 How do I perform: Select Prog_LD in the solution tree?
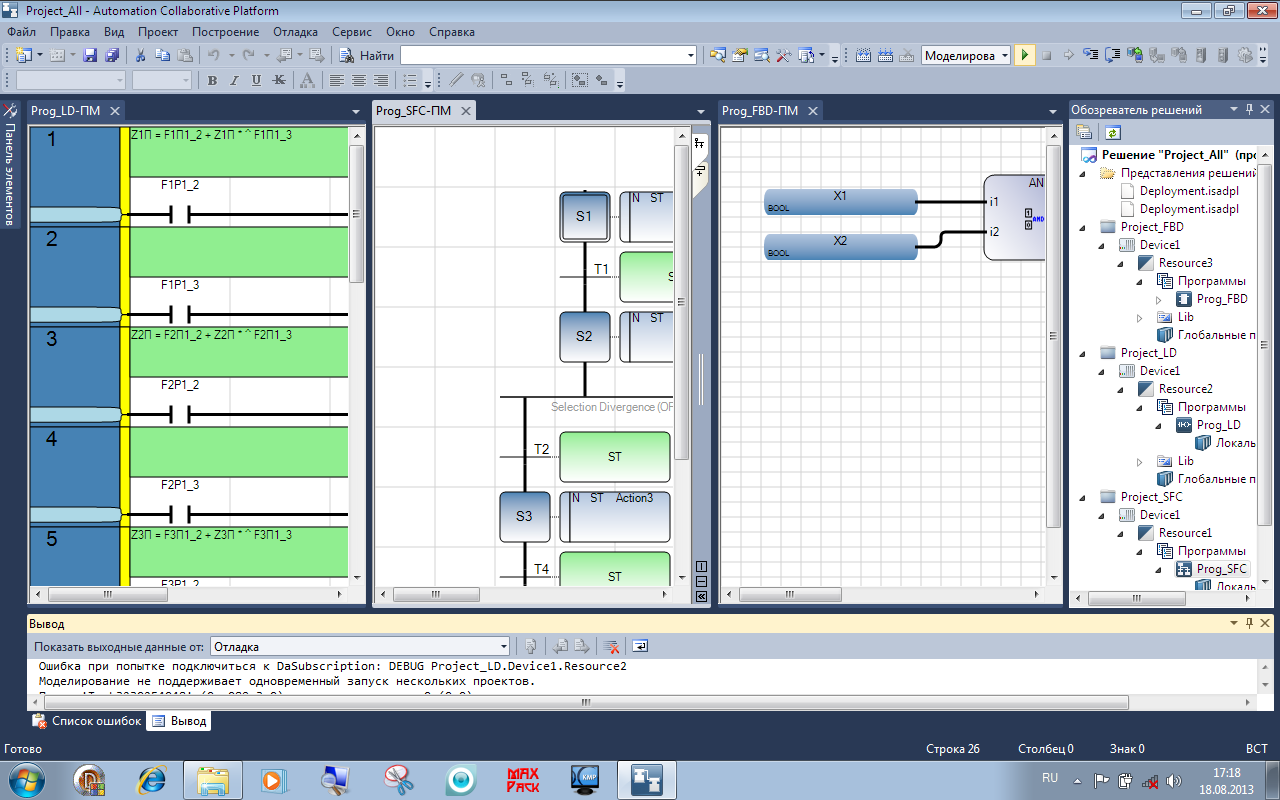click(x=1218, y=425)
